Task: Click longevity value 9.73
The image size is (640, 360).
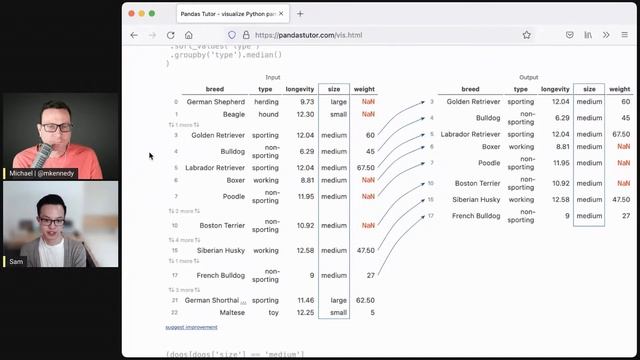Action: (307, 102)
